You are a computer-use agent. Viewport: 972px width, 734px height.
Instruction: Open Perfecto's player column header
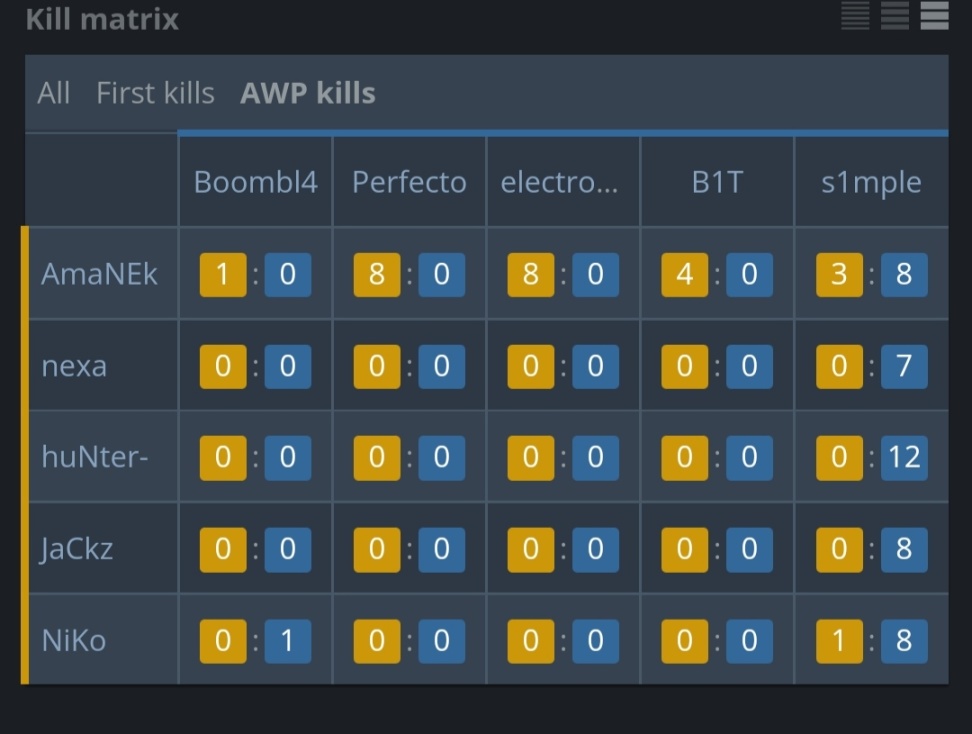pos(409,182)
